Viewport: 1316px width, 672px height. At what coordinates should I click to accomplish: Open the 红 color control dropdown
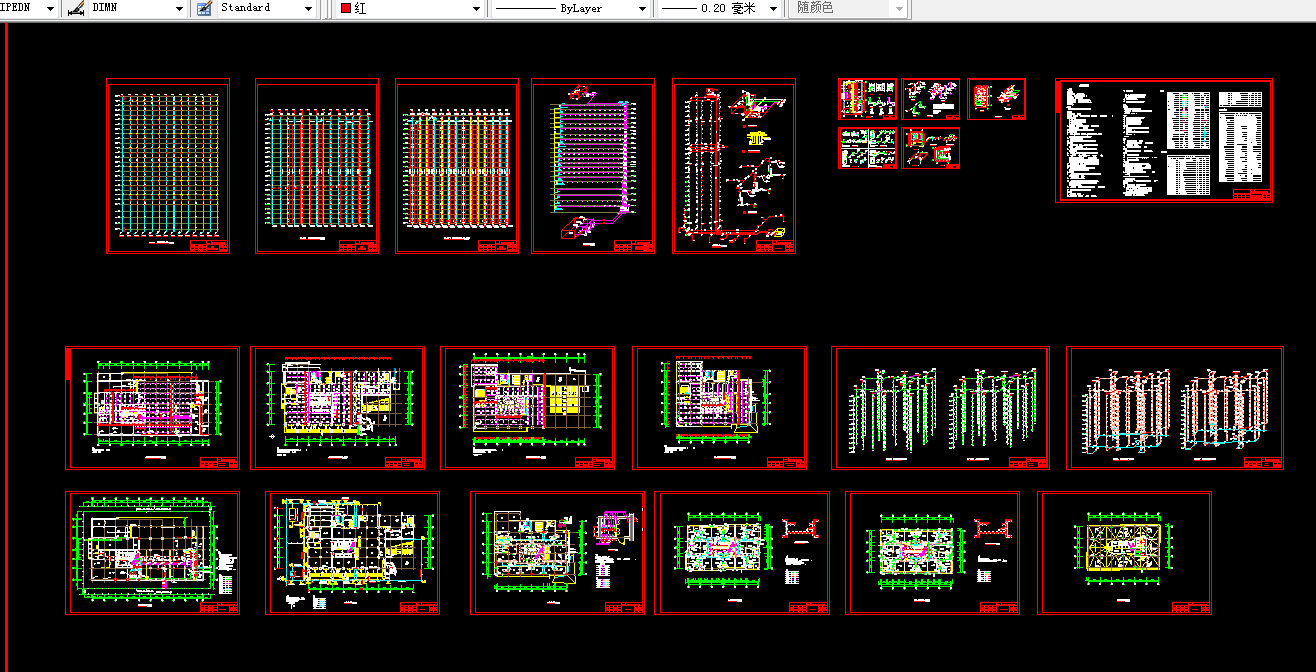click(x=478, y=8)
